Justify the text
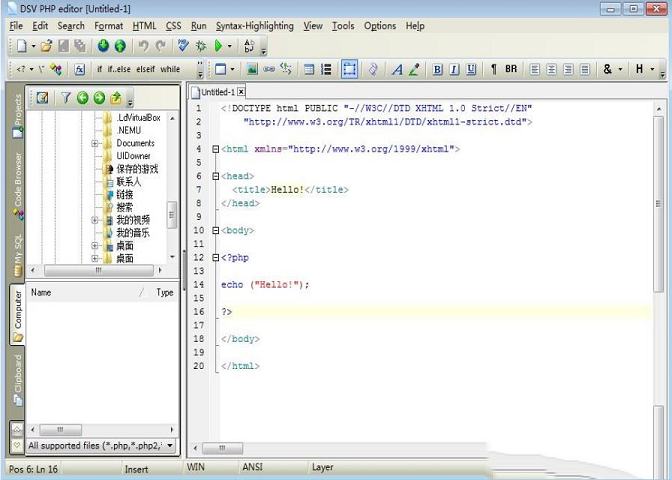Screen dimensions: 672x480 click(x=585, y=69)
